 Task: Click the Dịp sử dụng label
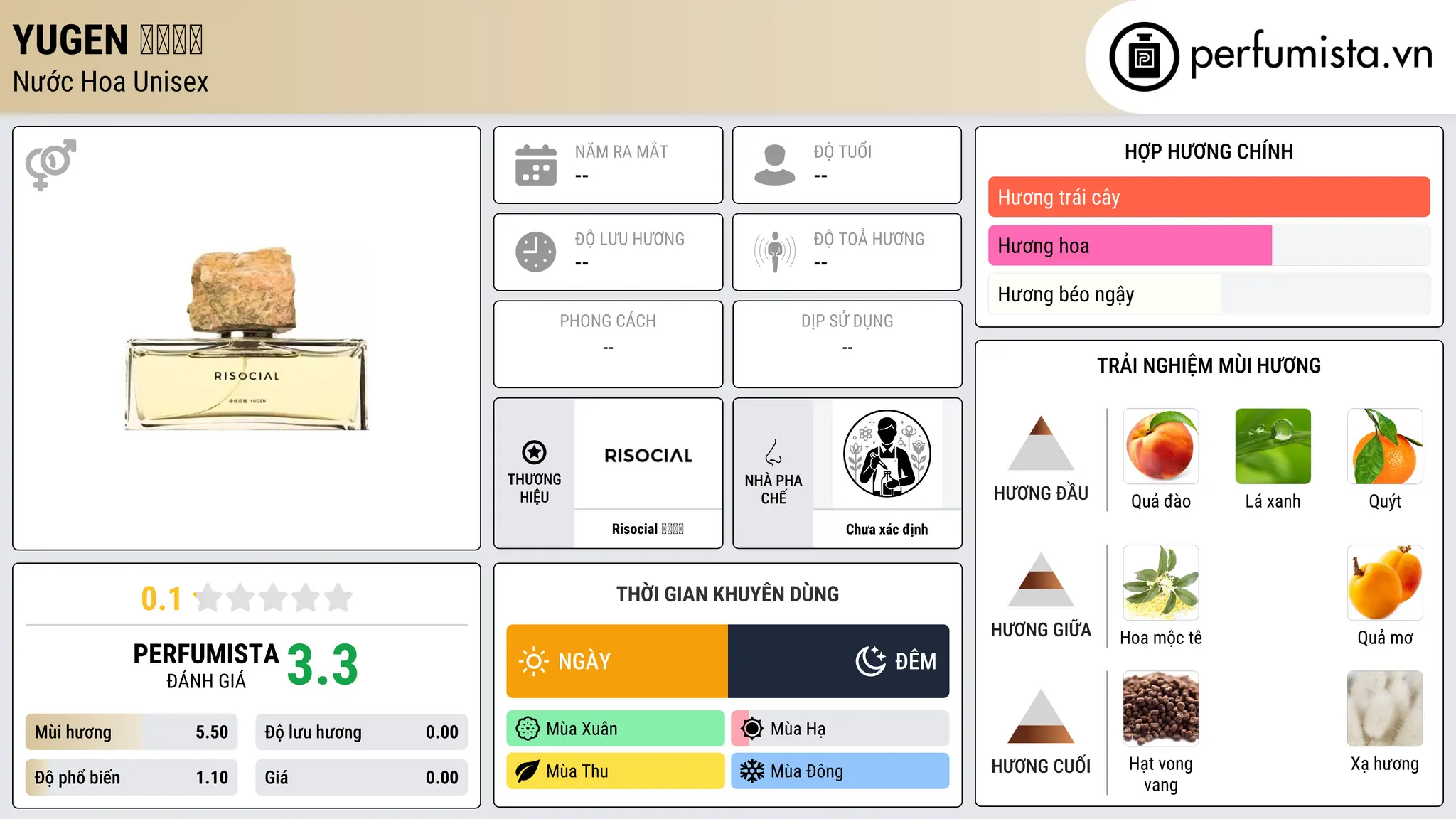click(847, 321)
